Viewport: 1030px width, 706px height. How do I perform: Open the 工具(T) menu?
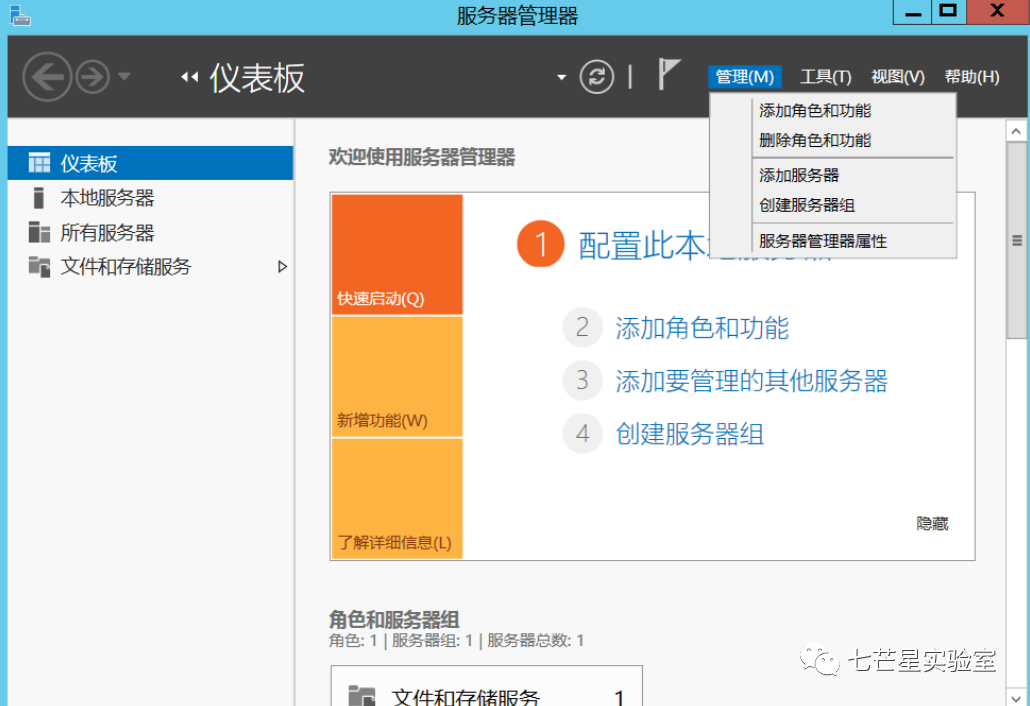pos(826,77)
